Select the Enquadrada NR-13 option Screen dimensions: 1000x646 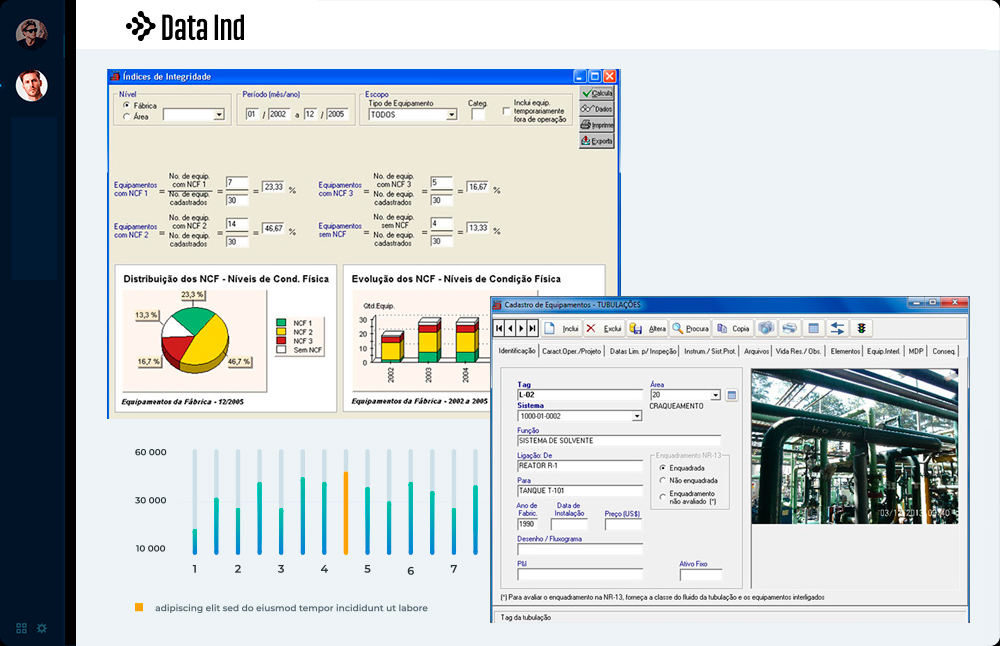(x=663, y=467)
